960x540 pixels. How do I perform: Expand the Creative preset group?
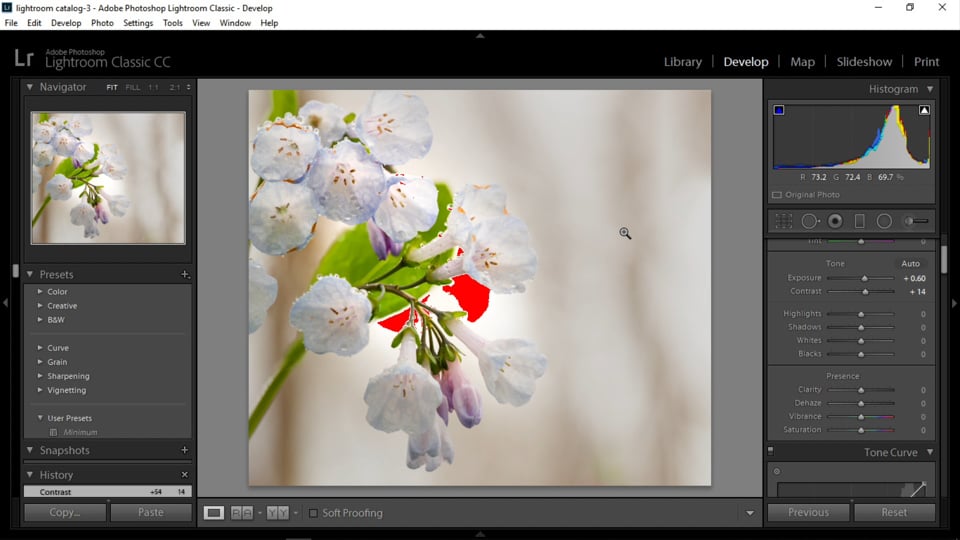pos(40,306)
